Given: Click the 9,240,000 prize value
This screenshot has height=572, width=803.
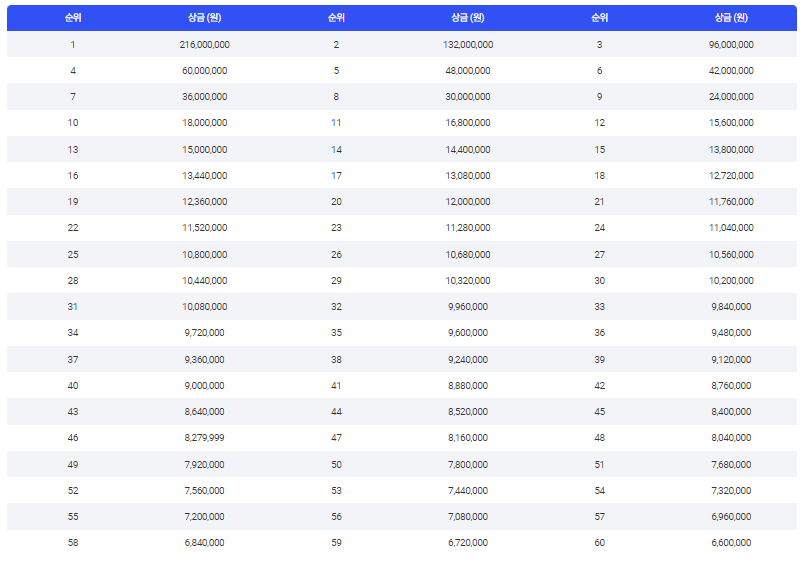Looking at the screenshot, I should tap(468, 359).
